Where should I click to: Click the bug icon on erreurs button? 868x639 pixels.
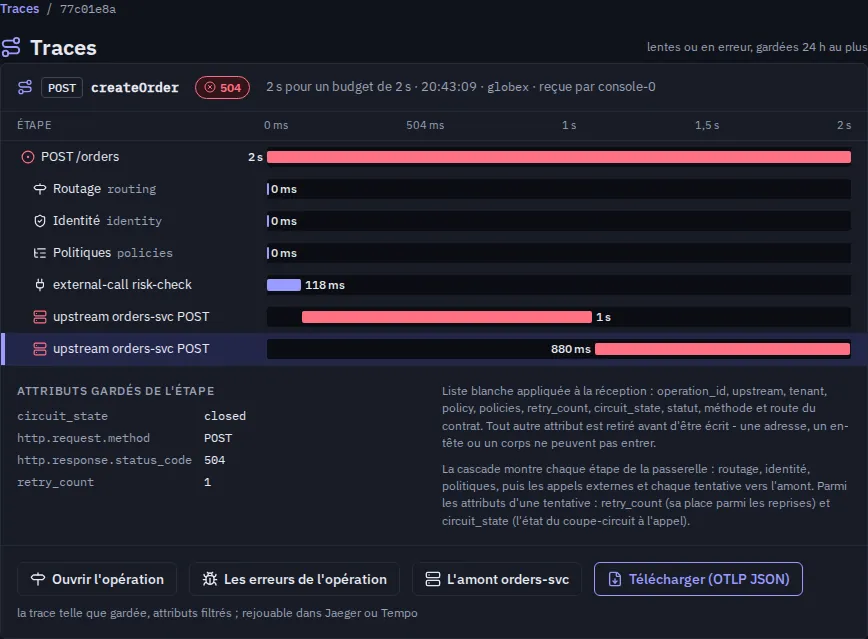(210, 579)
